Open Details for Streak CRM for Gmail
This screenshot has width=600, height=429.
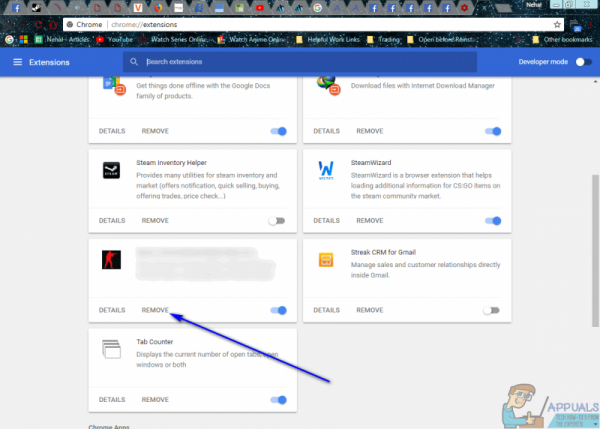coord(326,310)
